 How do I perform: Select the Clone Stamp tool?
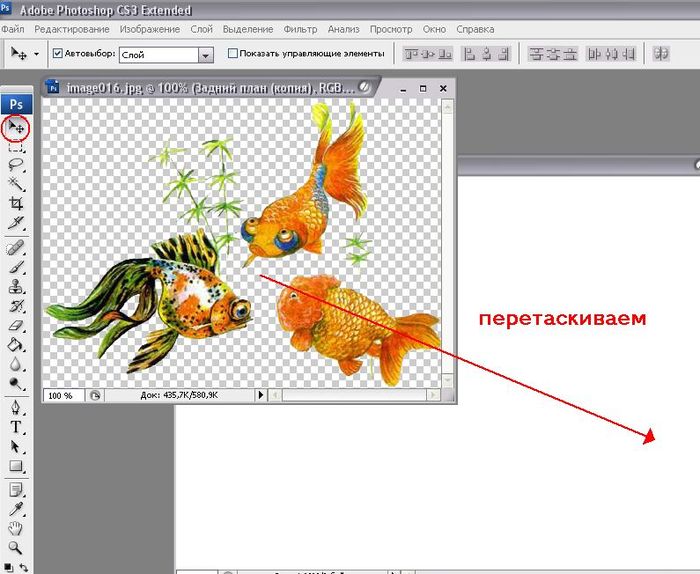tap(16, 286)
